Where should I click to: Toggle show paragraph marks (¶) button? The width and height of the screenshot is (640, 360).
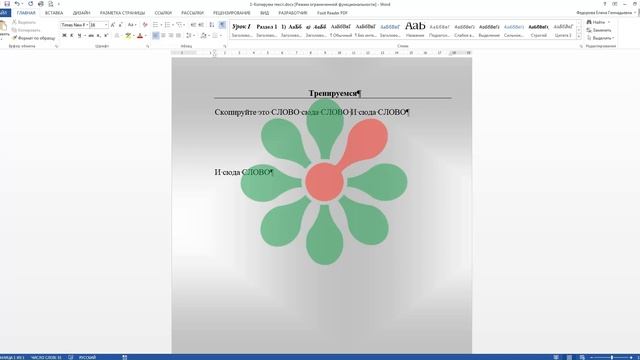click(222, 25)
